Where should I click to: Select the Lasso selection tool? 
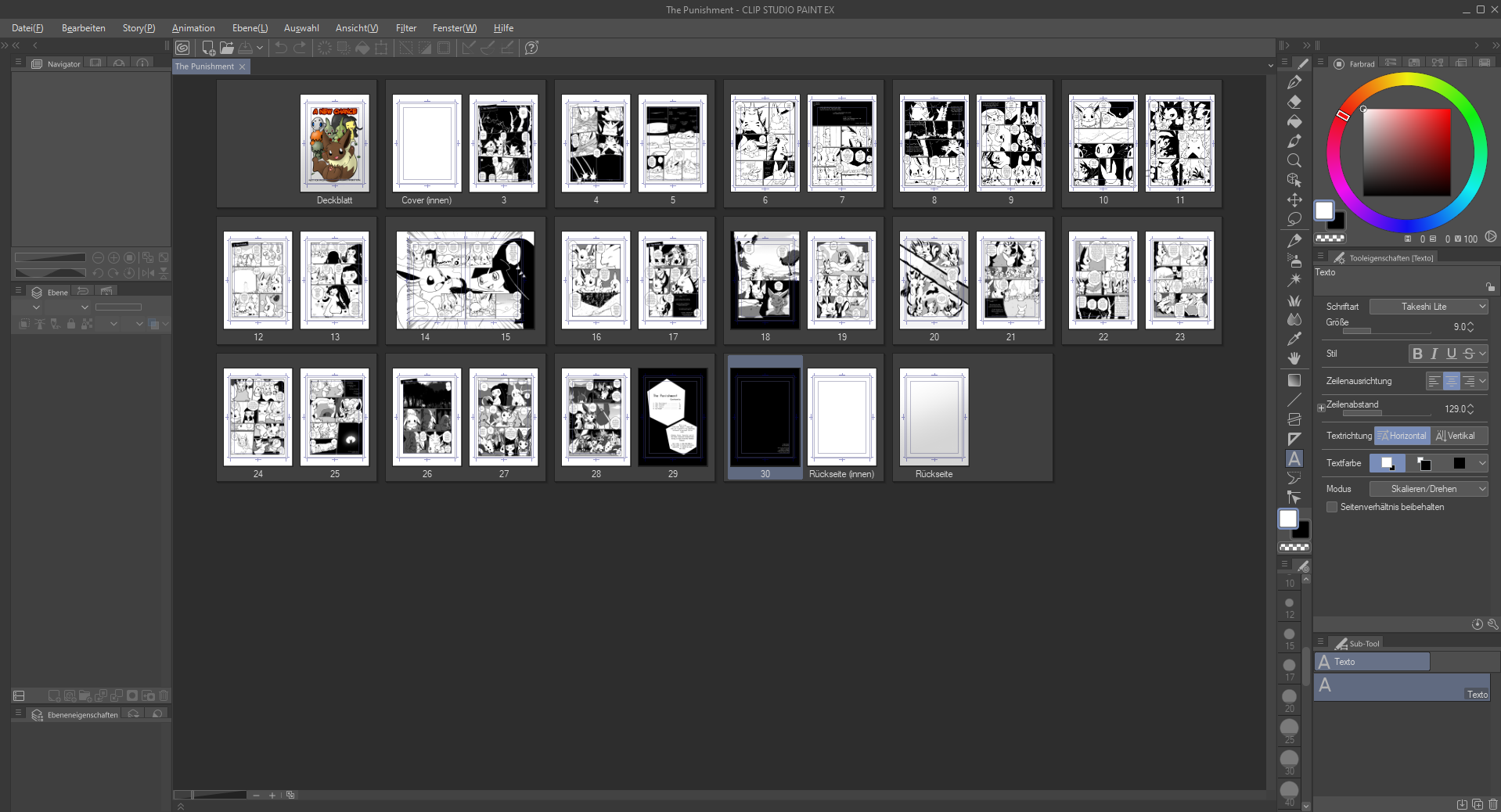(1294, 219)
